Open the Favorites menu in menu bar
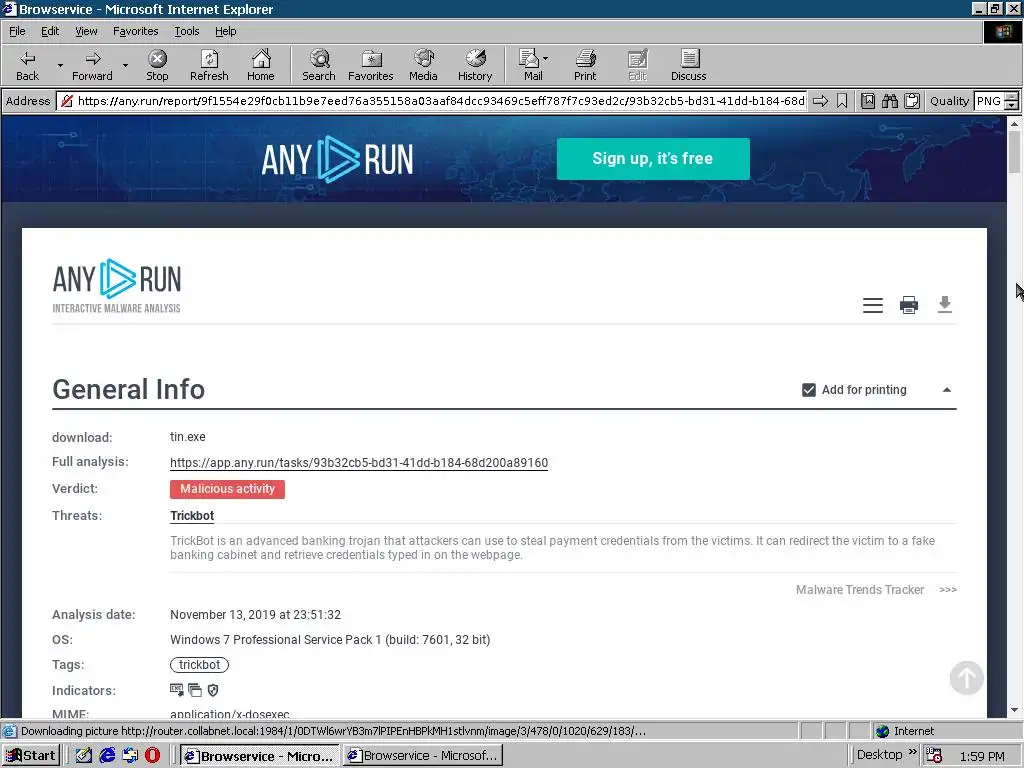1024x768 pixels. point(135,31)
